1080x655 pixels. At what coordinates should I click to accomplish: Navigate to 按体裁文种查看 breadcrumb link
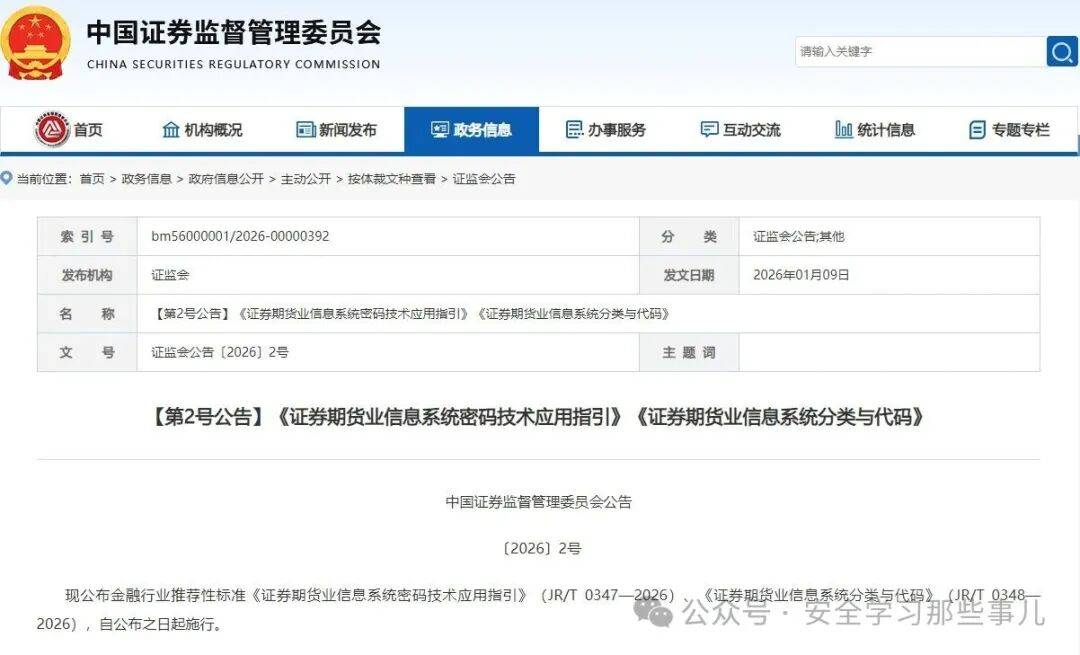pyautogui.click(x=392, y=179)
